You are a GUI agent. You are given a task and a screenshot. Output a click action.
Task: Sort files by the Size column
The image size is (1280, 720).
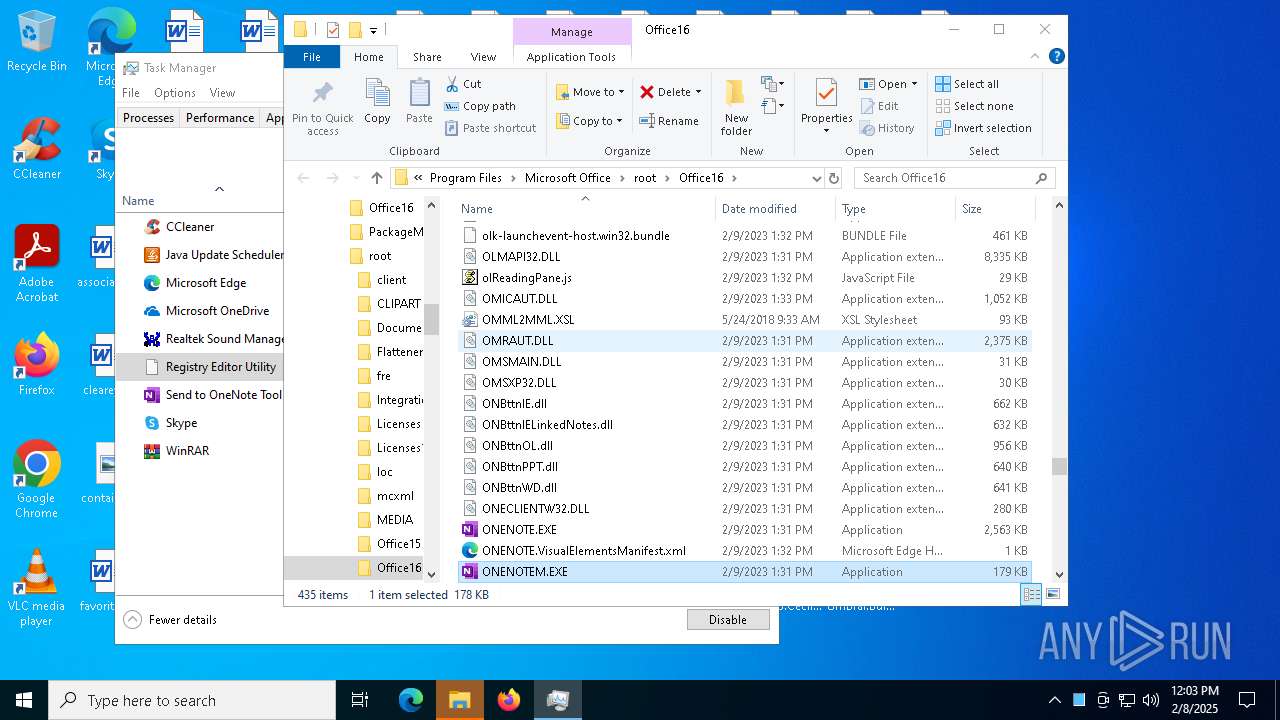pyautogui.click(x=994, y=209)
